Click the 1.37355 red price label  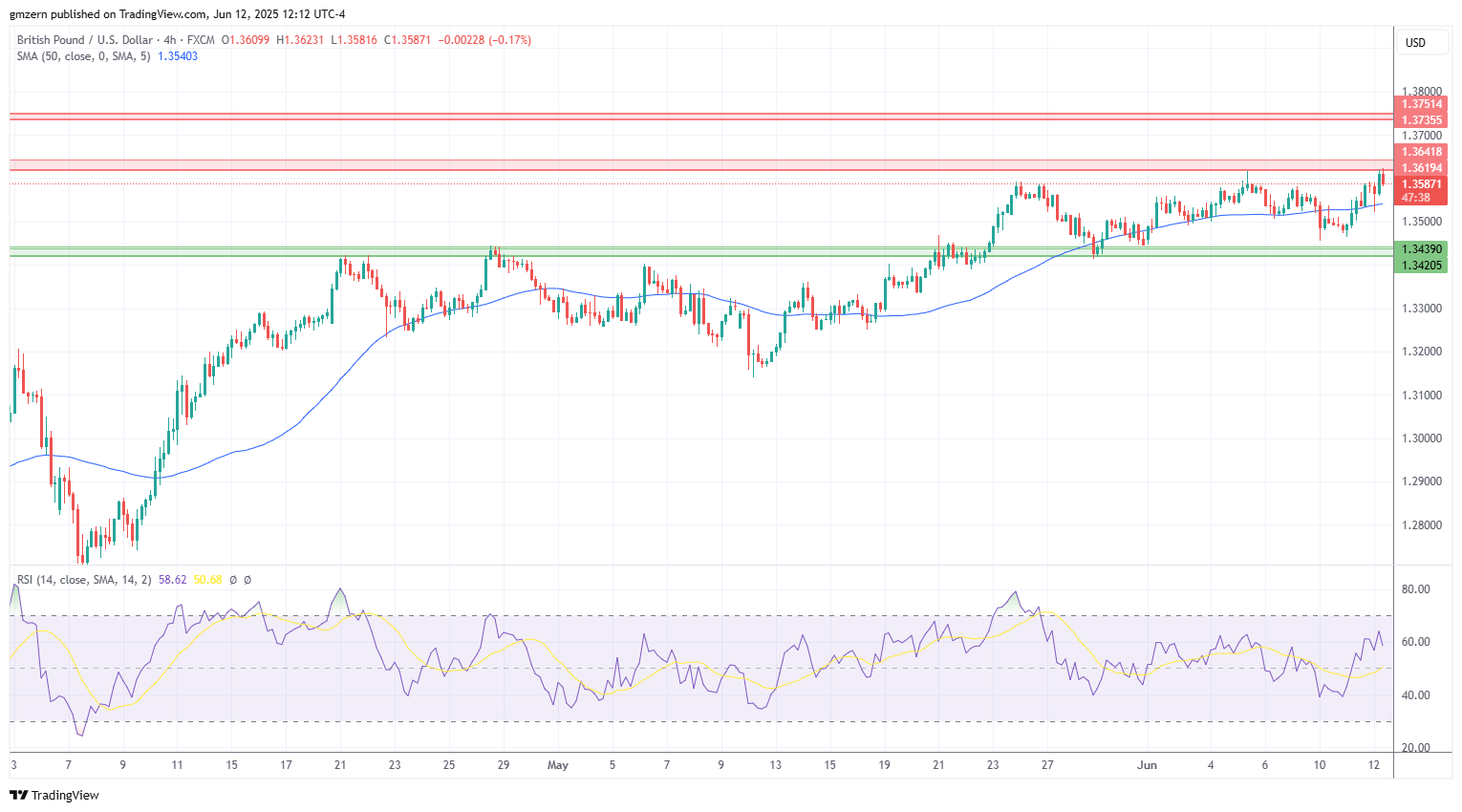[1422, 120]
